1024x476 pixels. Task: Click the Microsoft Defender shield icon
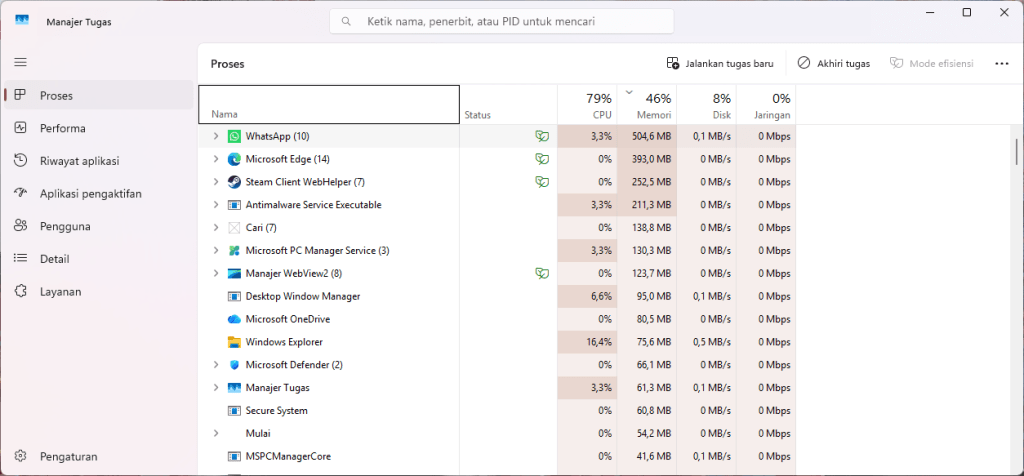(x=234, y=365)
